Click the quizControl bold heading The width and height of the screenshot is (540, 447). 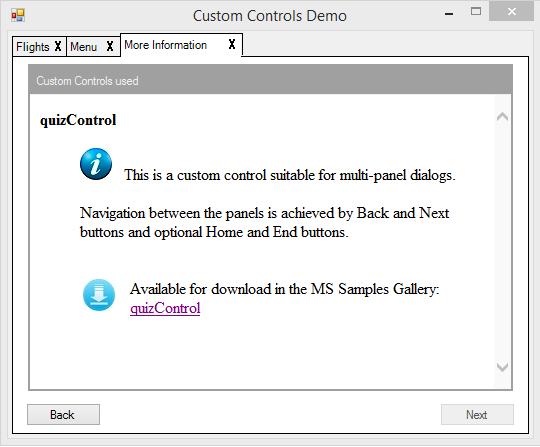point(78,120)
